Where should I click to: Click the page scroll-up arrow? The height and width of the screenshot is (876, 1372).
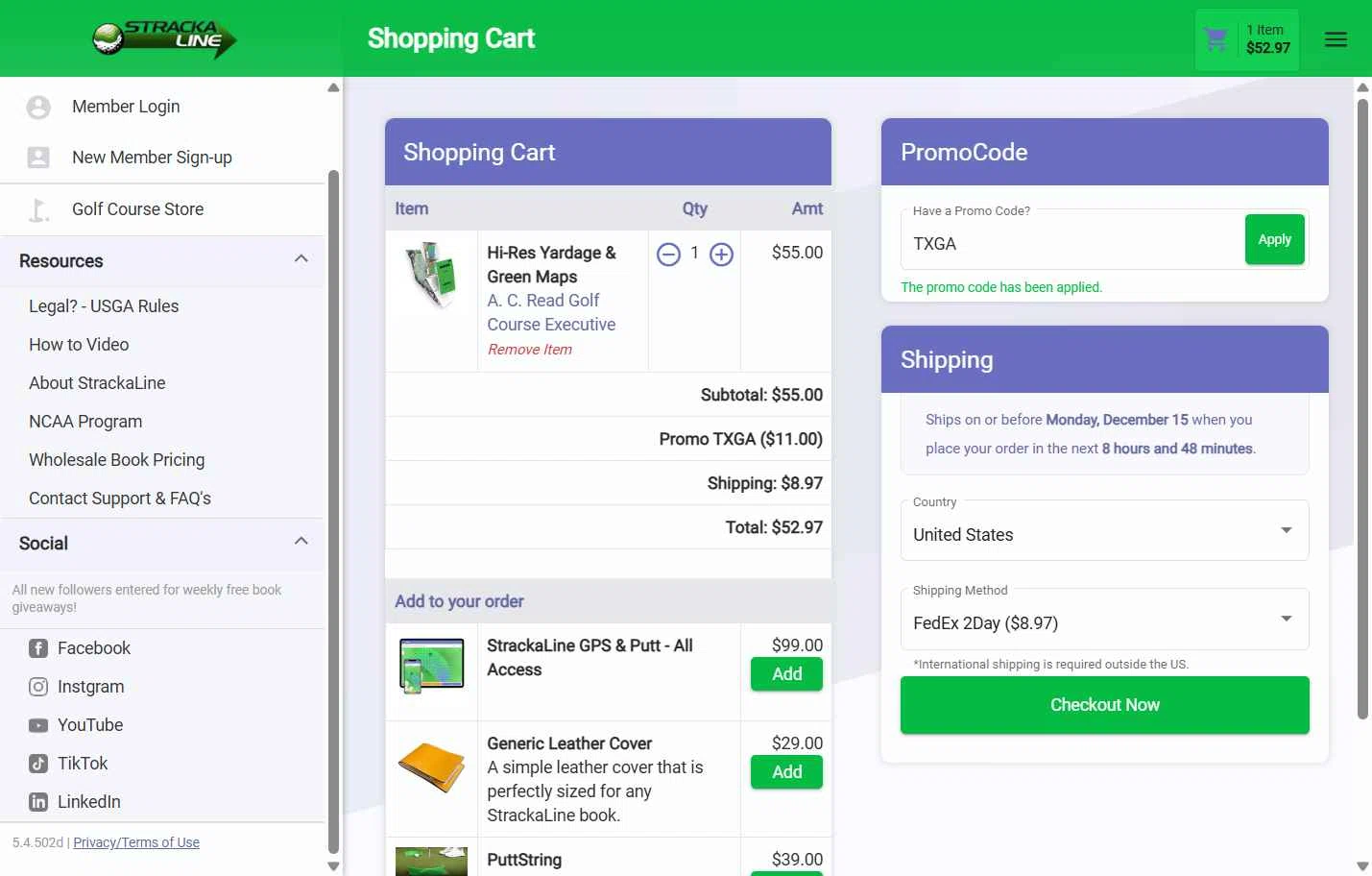coord(1362,87)
